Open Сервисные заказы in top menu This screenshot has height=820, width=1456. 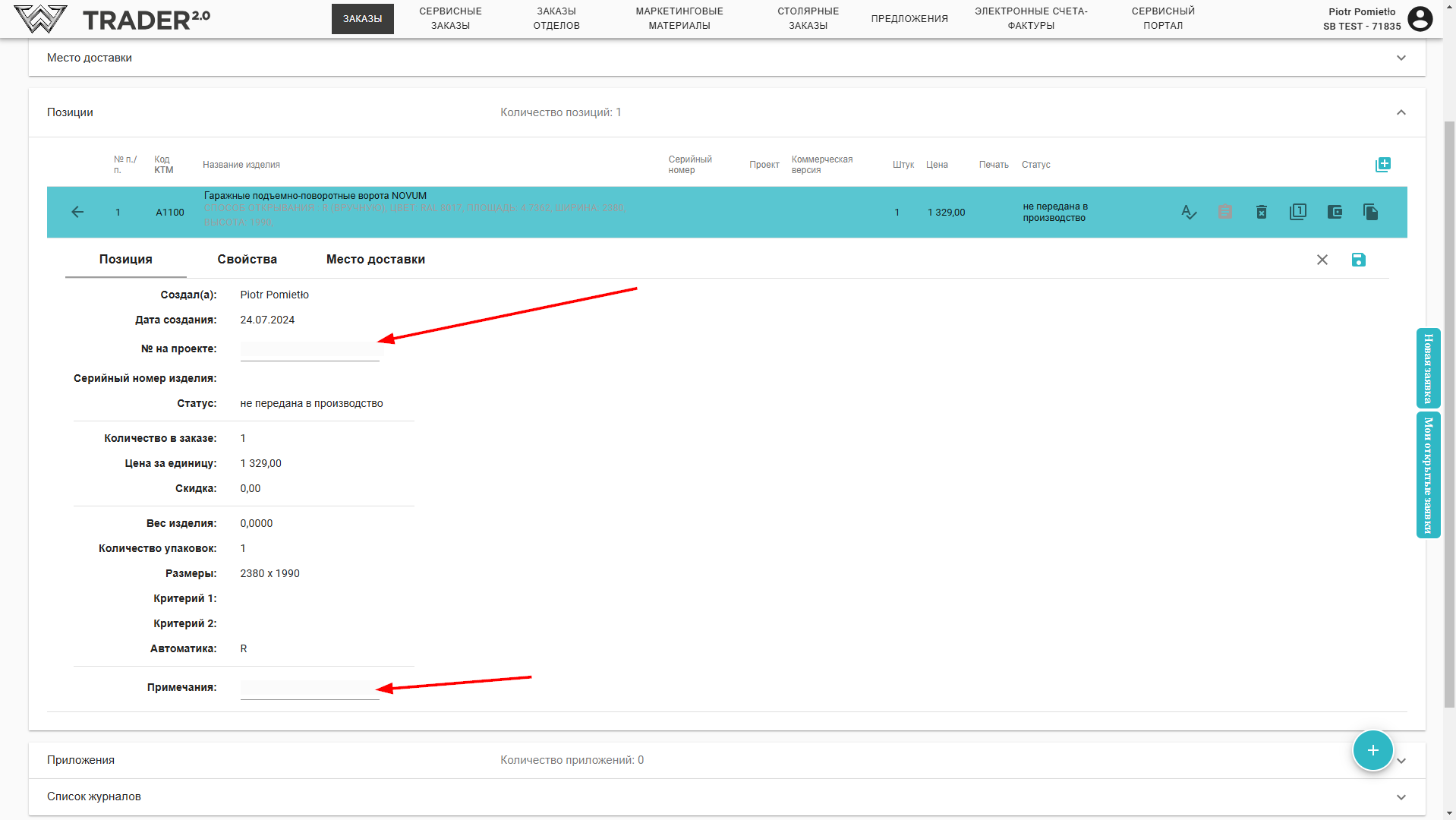click(x=450, y=19)
